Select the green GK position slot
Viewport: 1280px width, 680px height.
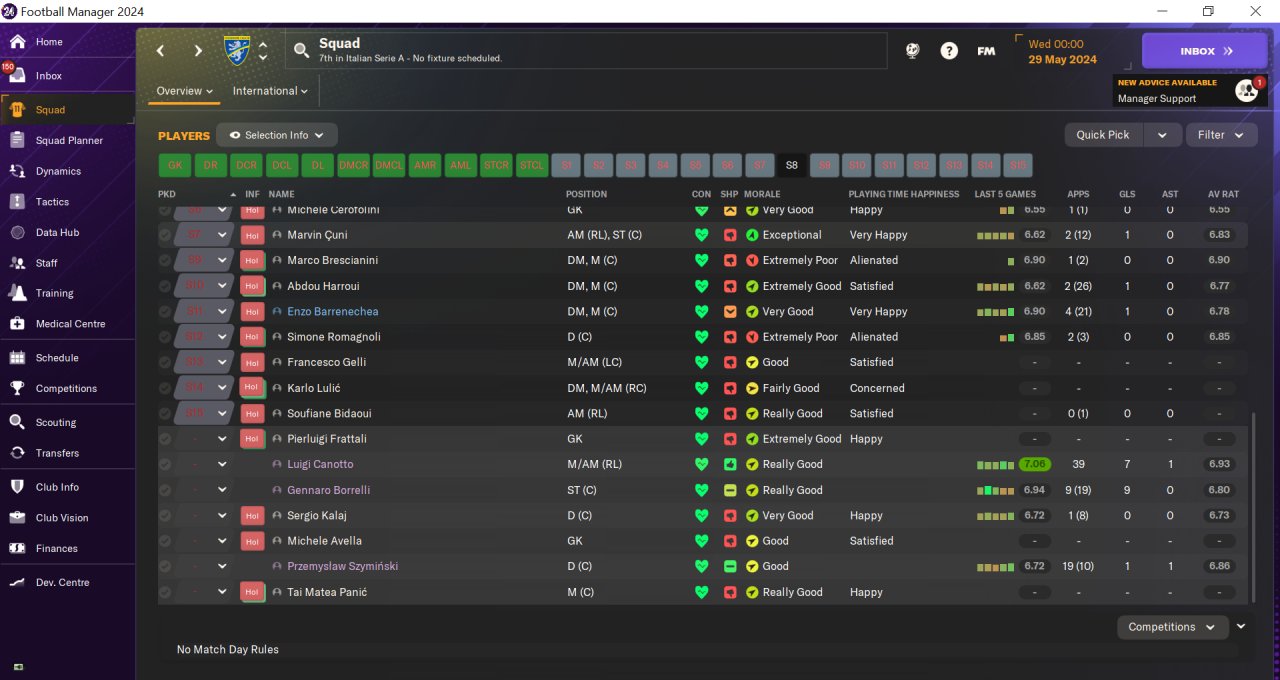point(175,165)
